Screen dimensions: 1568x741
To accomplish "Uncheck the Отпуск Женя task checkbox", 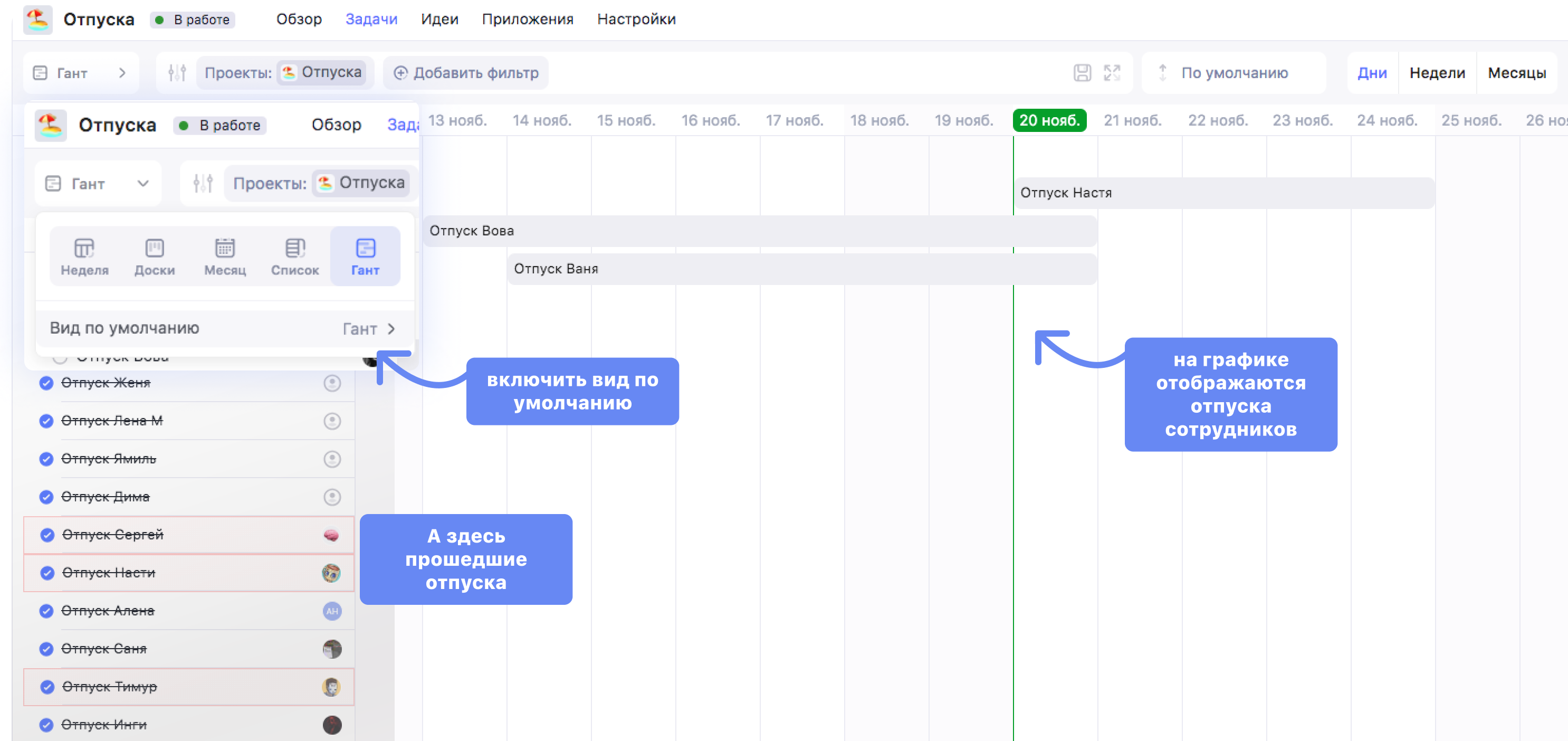I will (46, 383).
